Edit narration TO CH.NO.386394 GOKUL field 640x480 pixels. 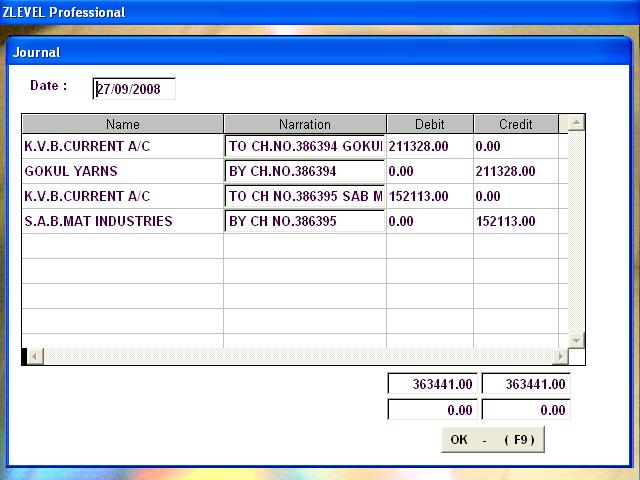pyautogui.click(x=305, y=146)
